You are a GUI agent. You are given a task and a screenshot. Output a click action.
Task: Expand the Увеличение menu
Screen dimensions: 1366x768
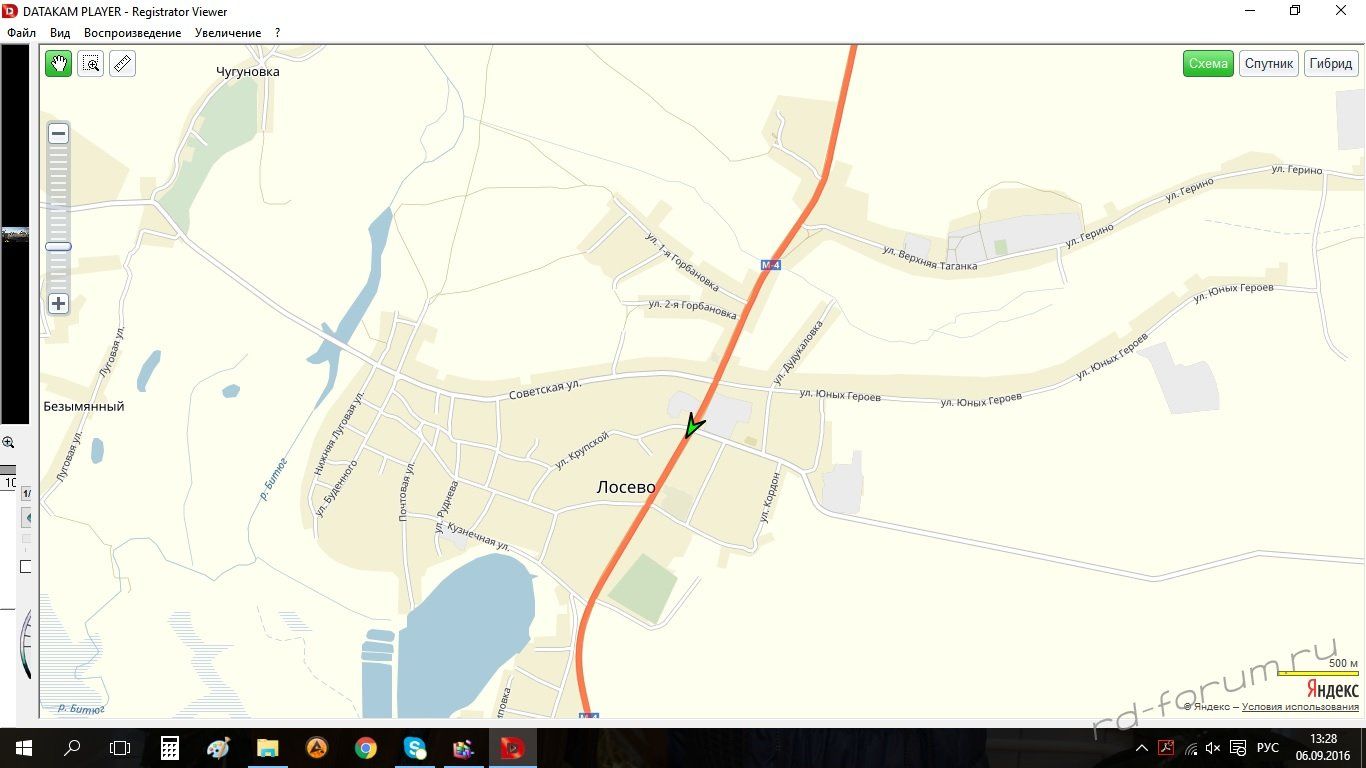coord(228,33)
